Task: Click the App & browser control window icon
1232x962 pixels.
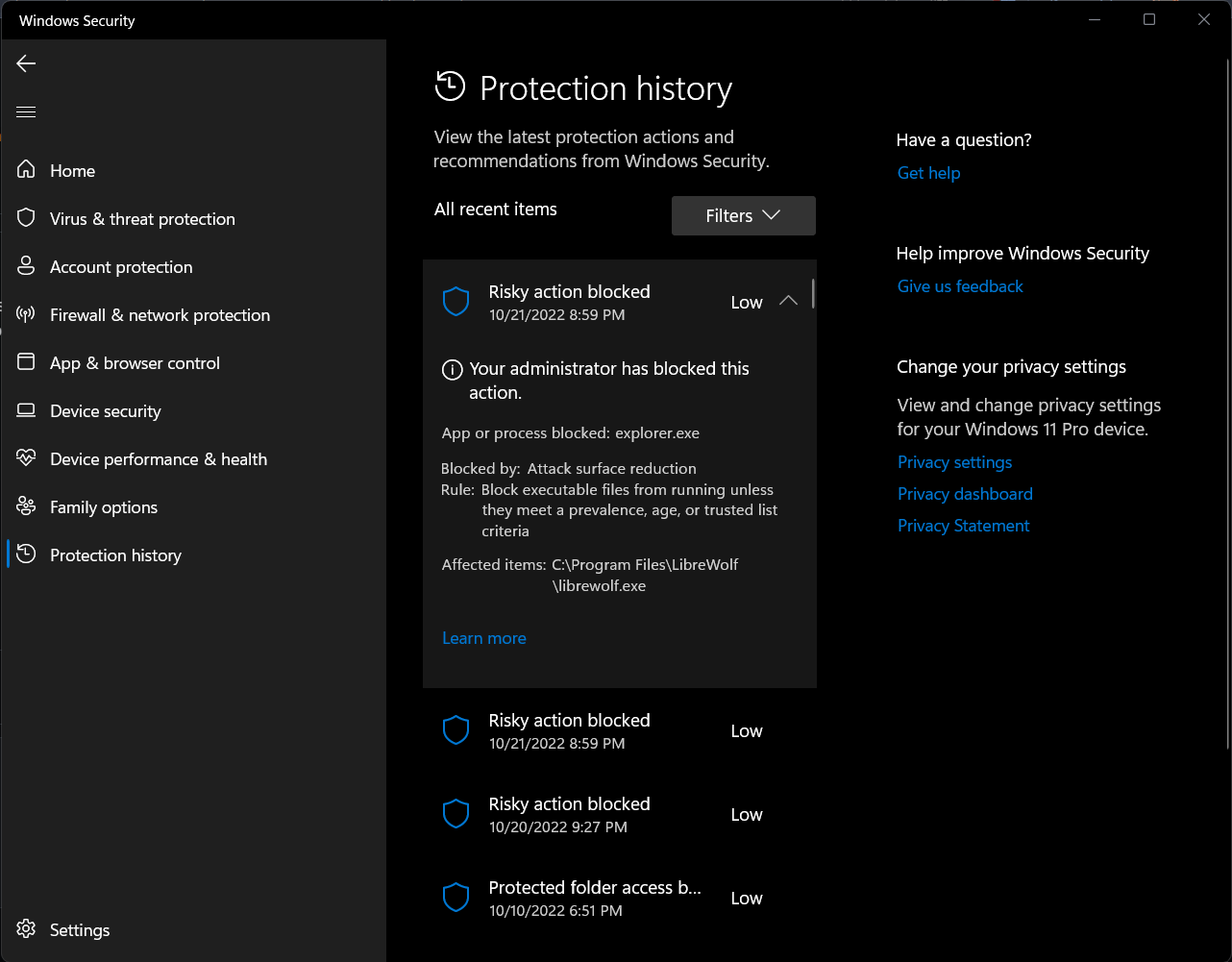Action: point(26,362)
